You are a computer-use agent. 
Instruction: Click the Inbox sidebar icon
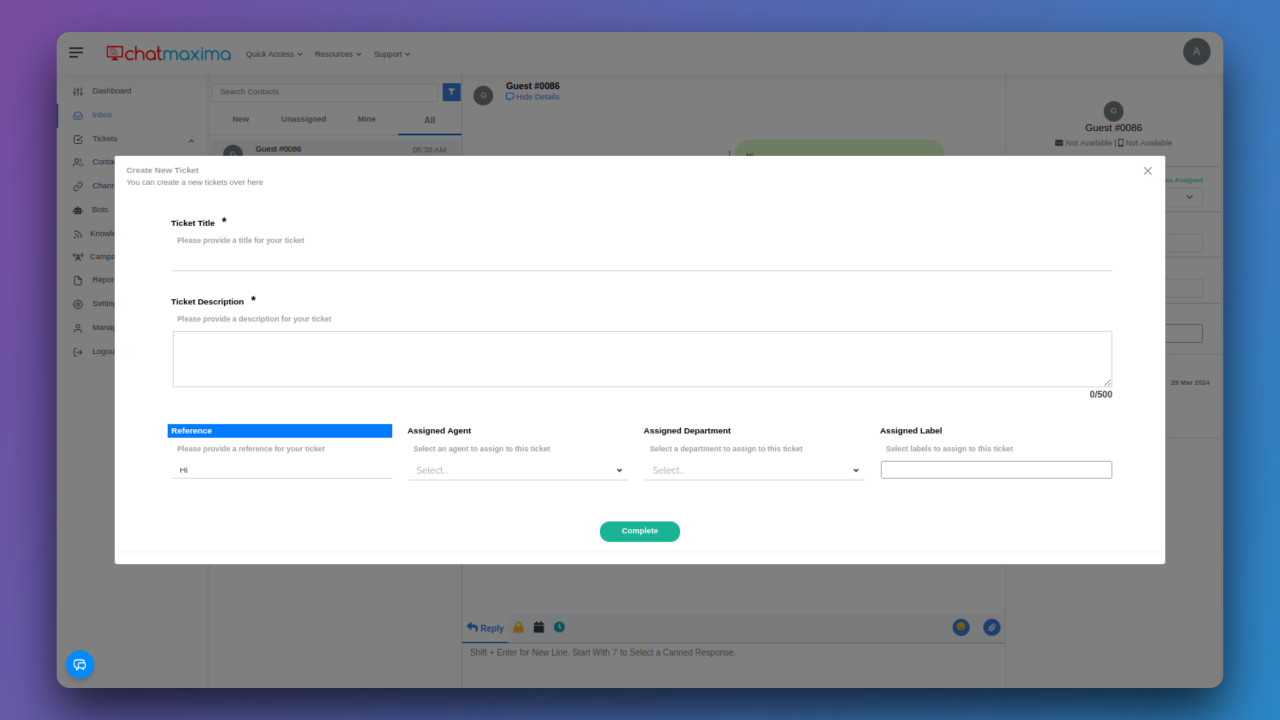[x=78, y=115]
